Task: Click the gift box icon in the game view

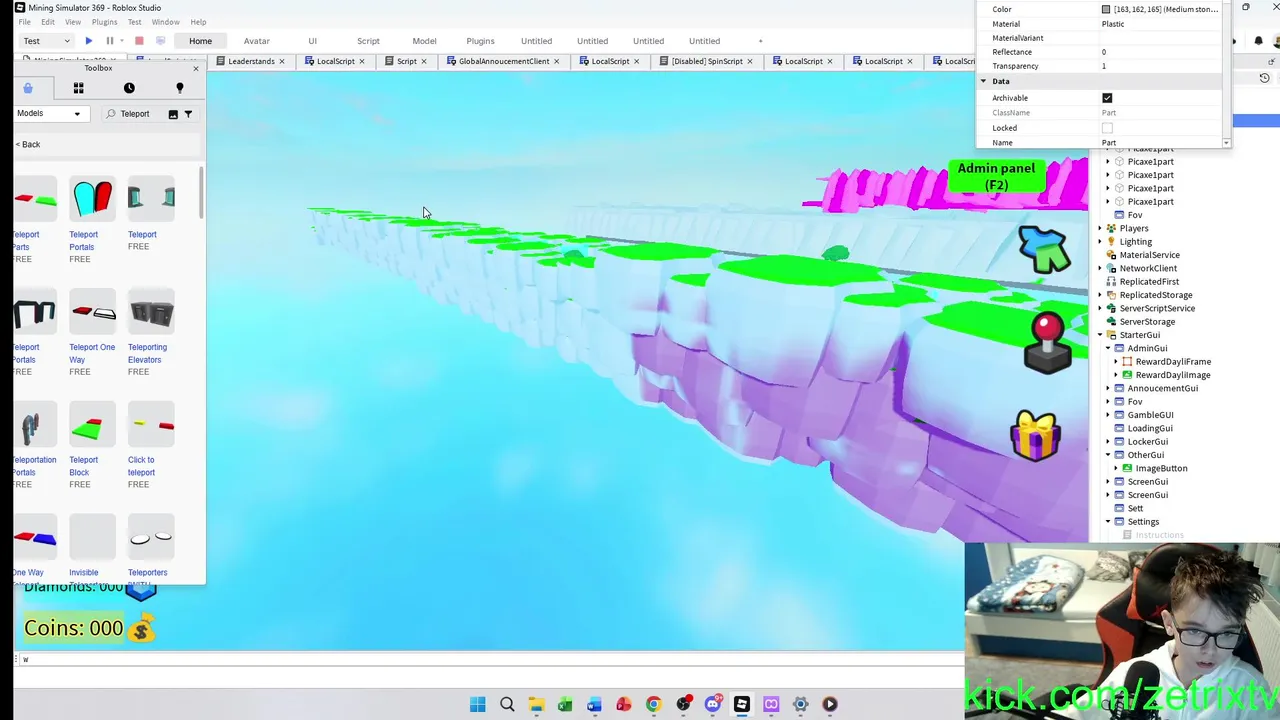Action: (1035, 437)
